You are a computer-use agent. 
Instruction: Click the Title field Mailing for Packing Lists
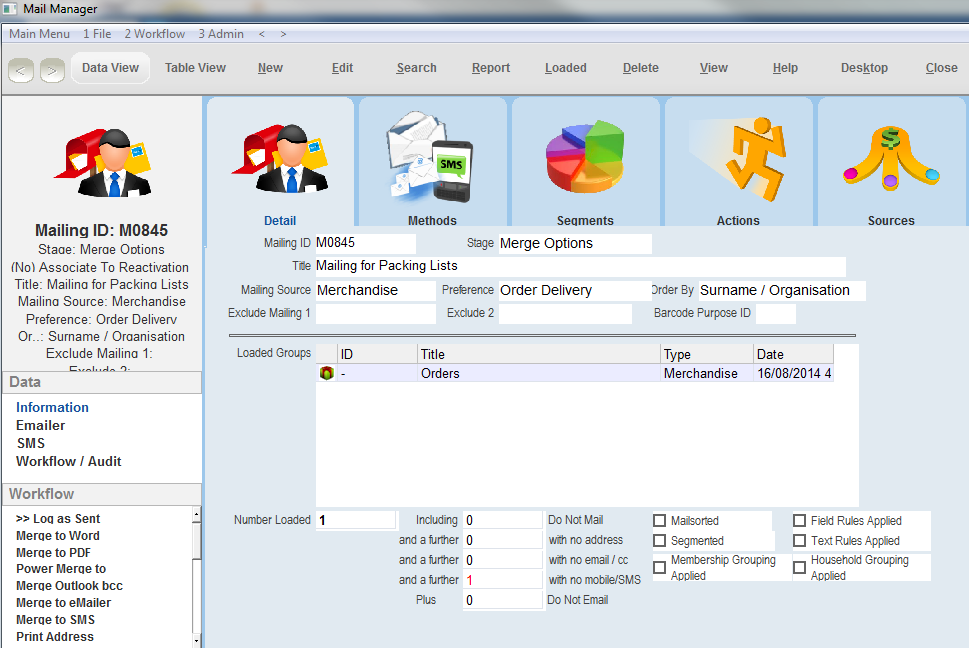click(x=580, y=266)
